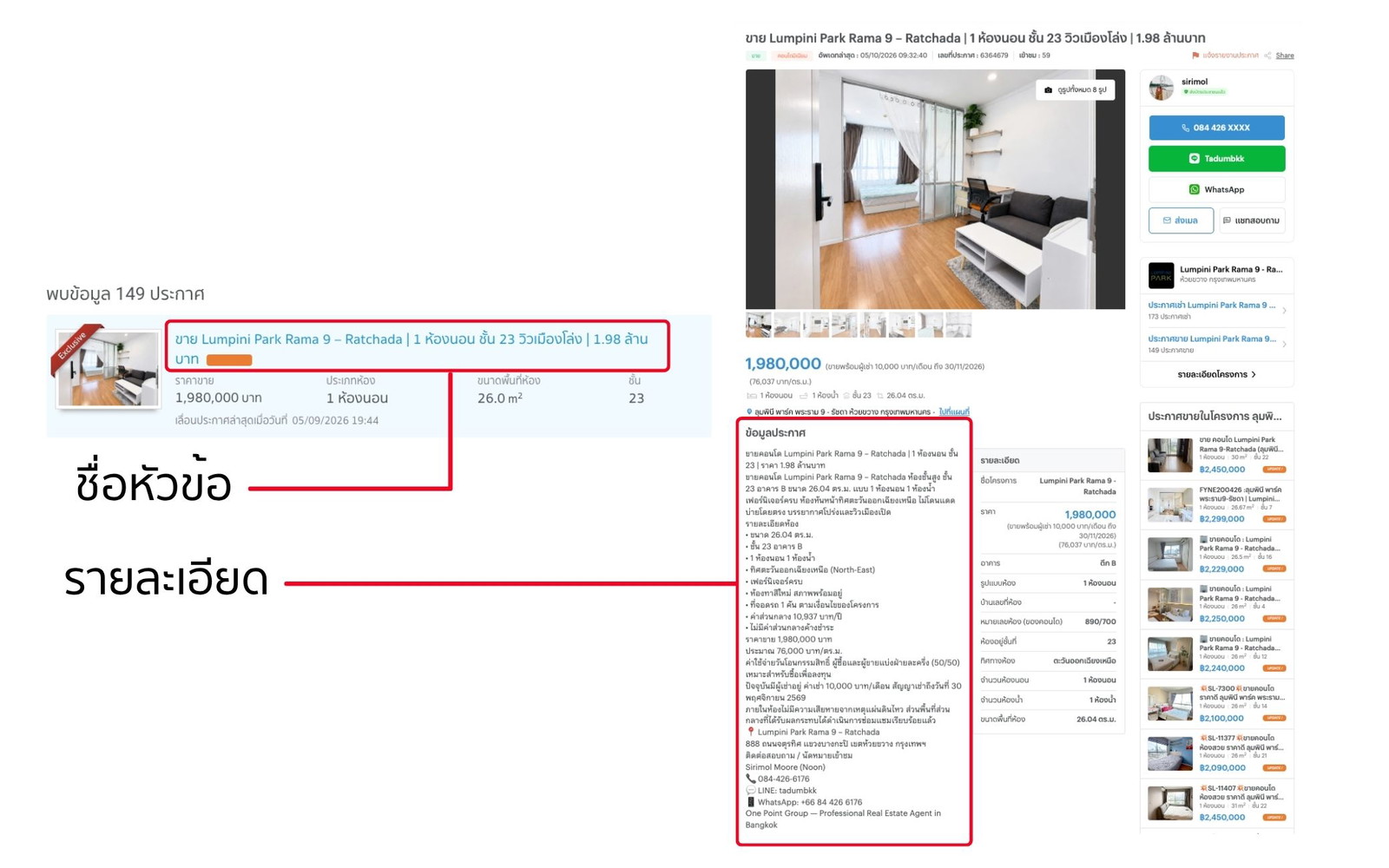Click the location pin icon by the address

point(749,411)
